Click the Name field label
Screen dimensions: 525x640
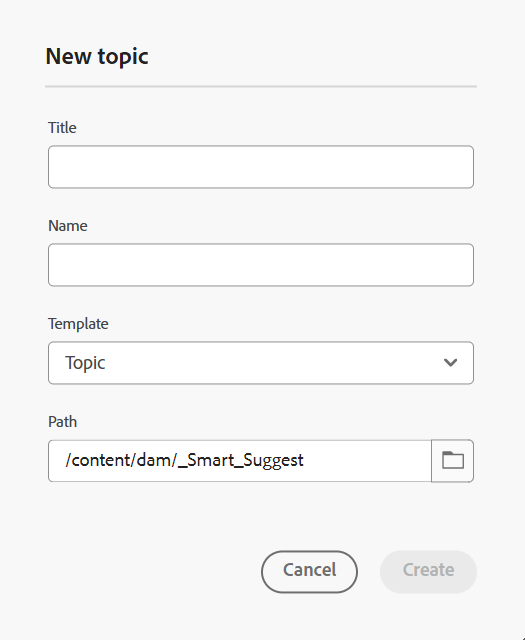[x=68, y=226]
